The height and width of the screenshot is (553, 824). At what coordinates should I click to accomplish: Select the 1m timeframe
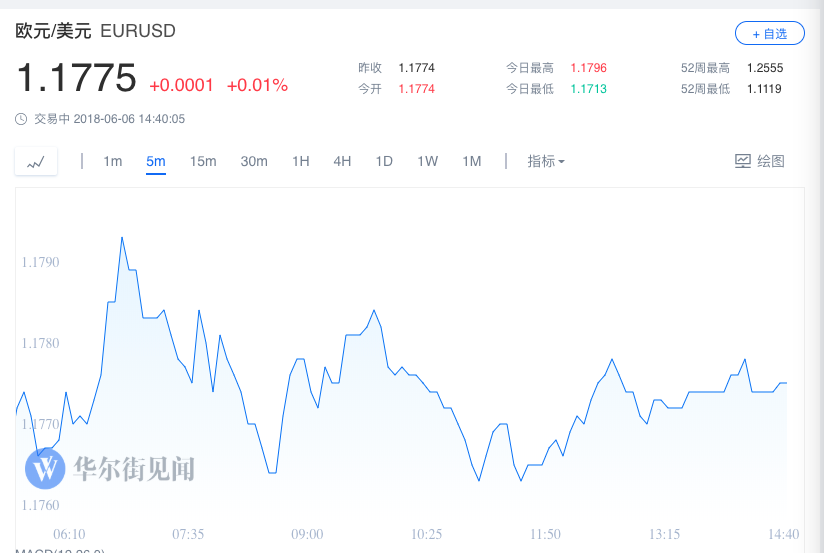[x=112, y=161]
